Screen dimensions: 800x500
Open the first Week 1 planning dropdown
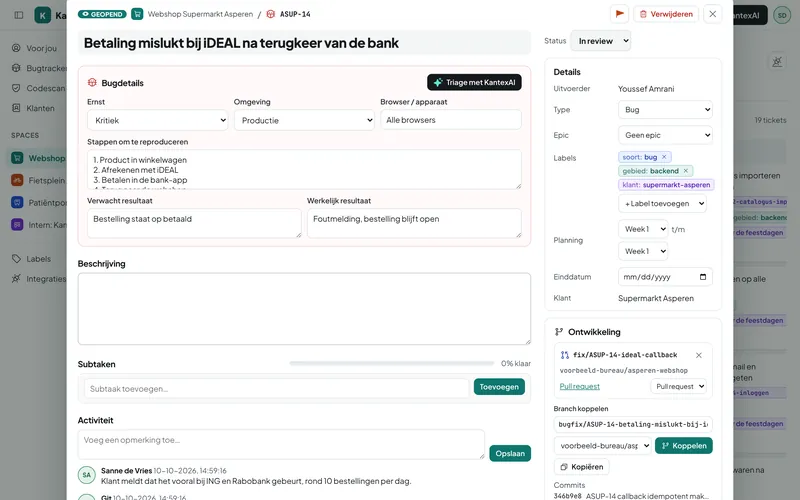click(x=642, y=229)
